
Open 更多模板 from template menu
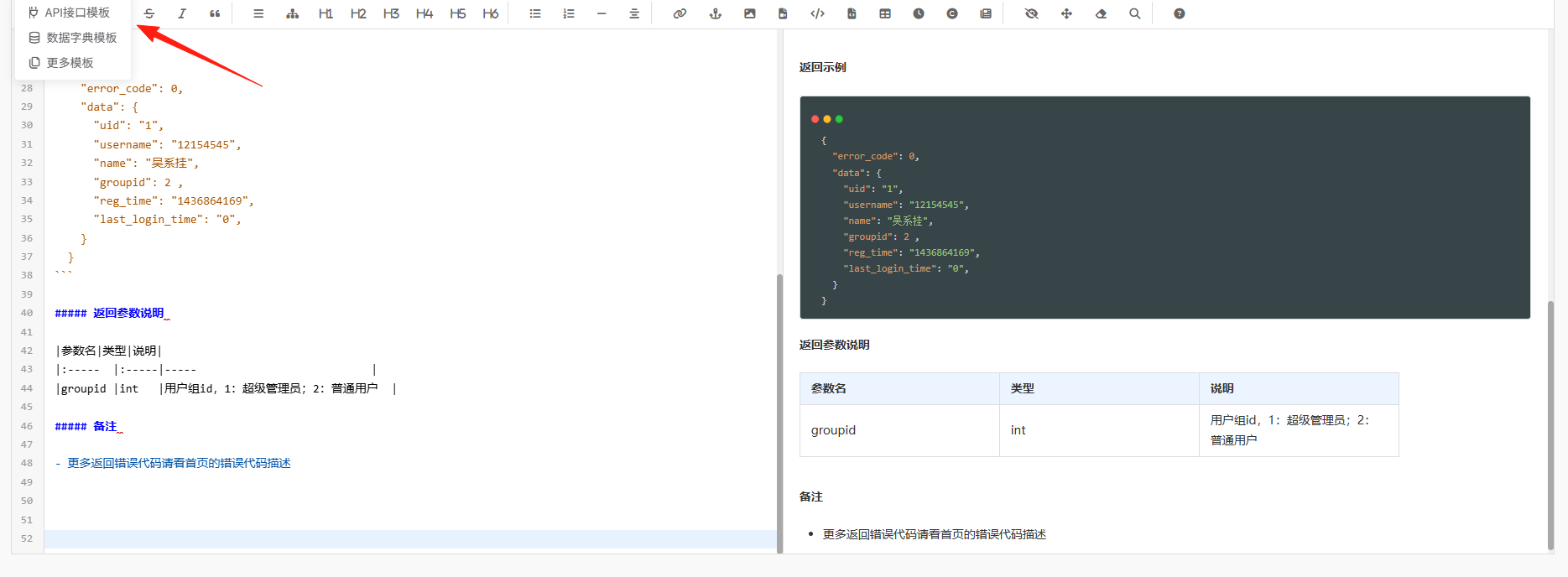(x=73, y=63)
